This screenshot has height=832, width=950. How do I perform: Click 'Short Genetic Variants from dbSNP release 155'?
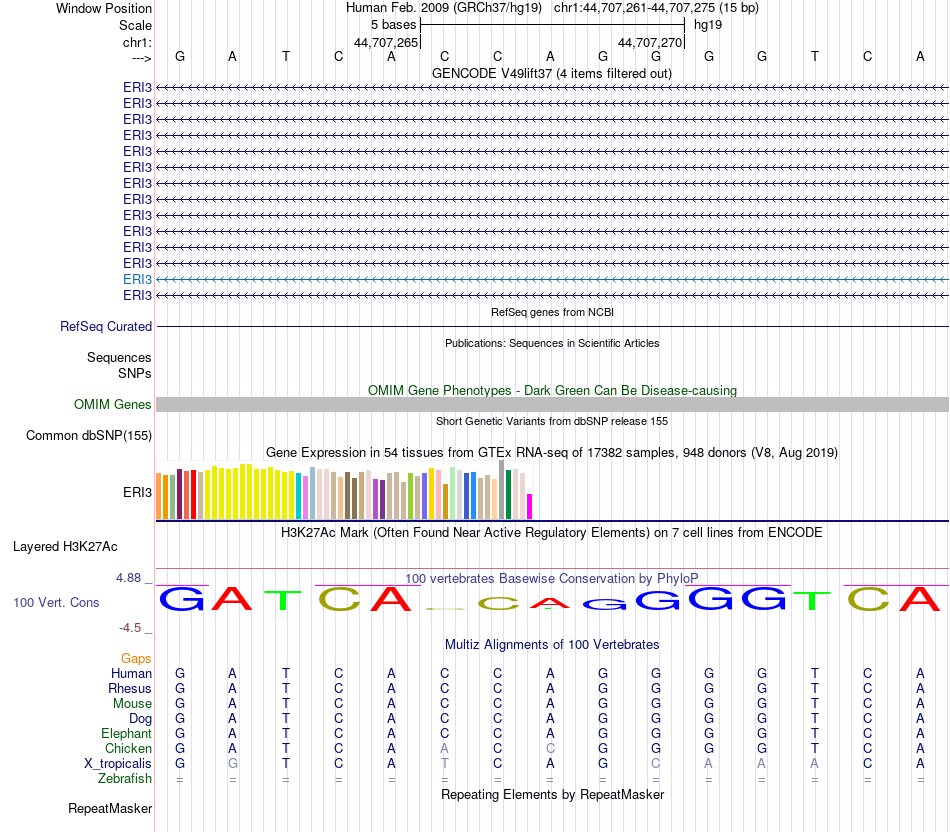(552, 421)
